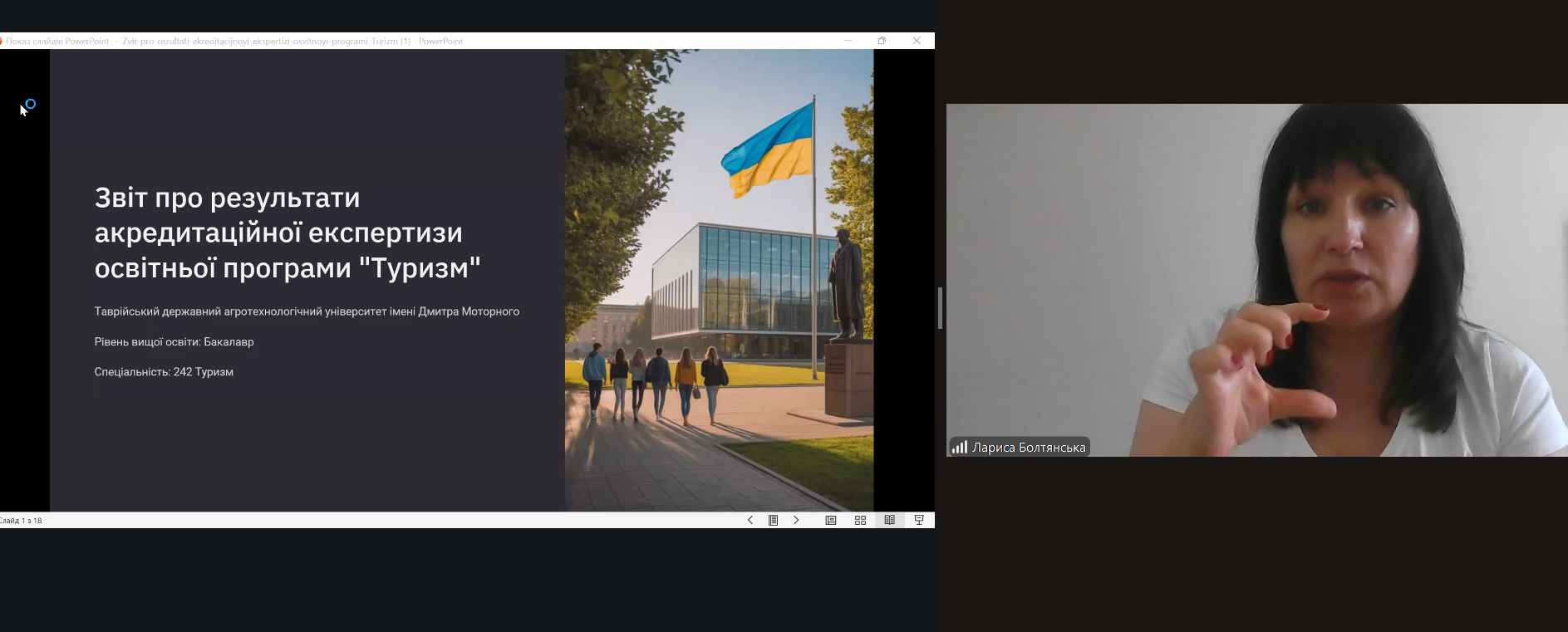This screenshot has width=1568, height=632.
Task: Open the slide navigation menu icon
Action: click(x=773, y=520)
